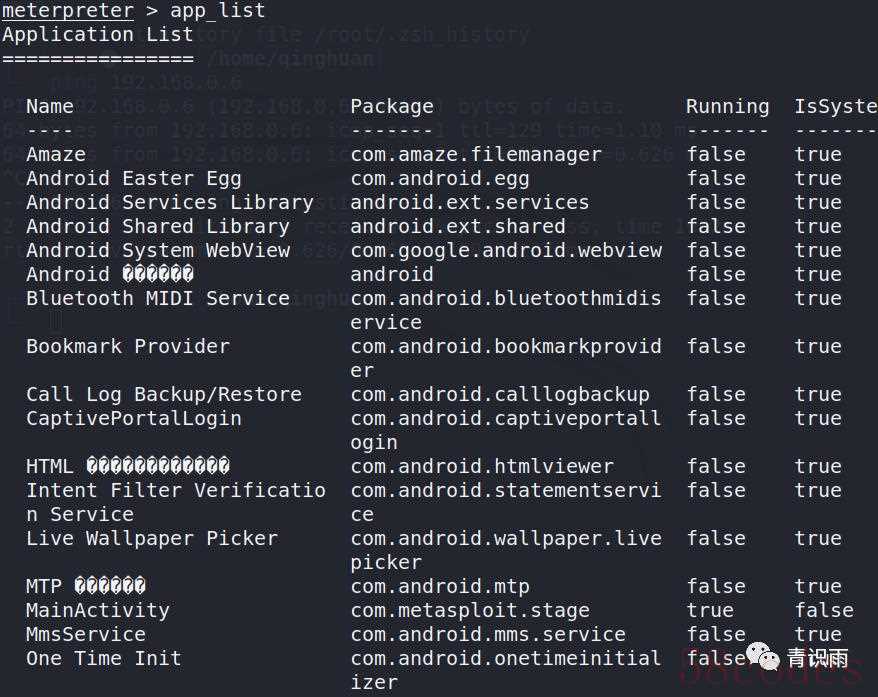Click the com.android.htmlviewer package text
Viewport: 878px width, 697px height.
pos(482,466)
